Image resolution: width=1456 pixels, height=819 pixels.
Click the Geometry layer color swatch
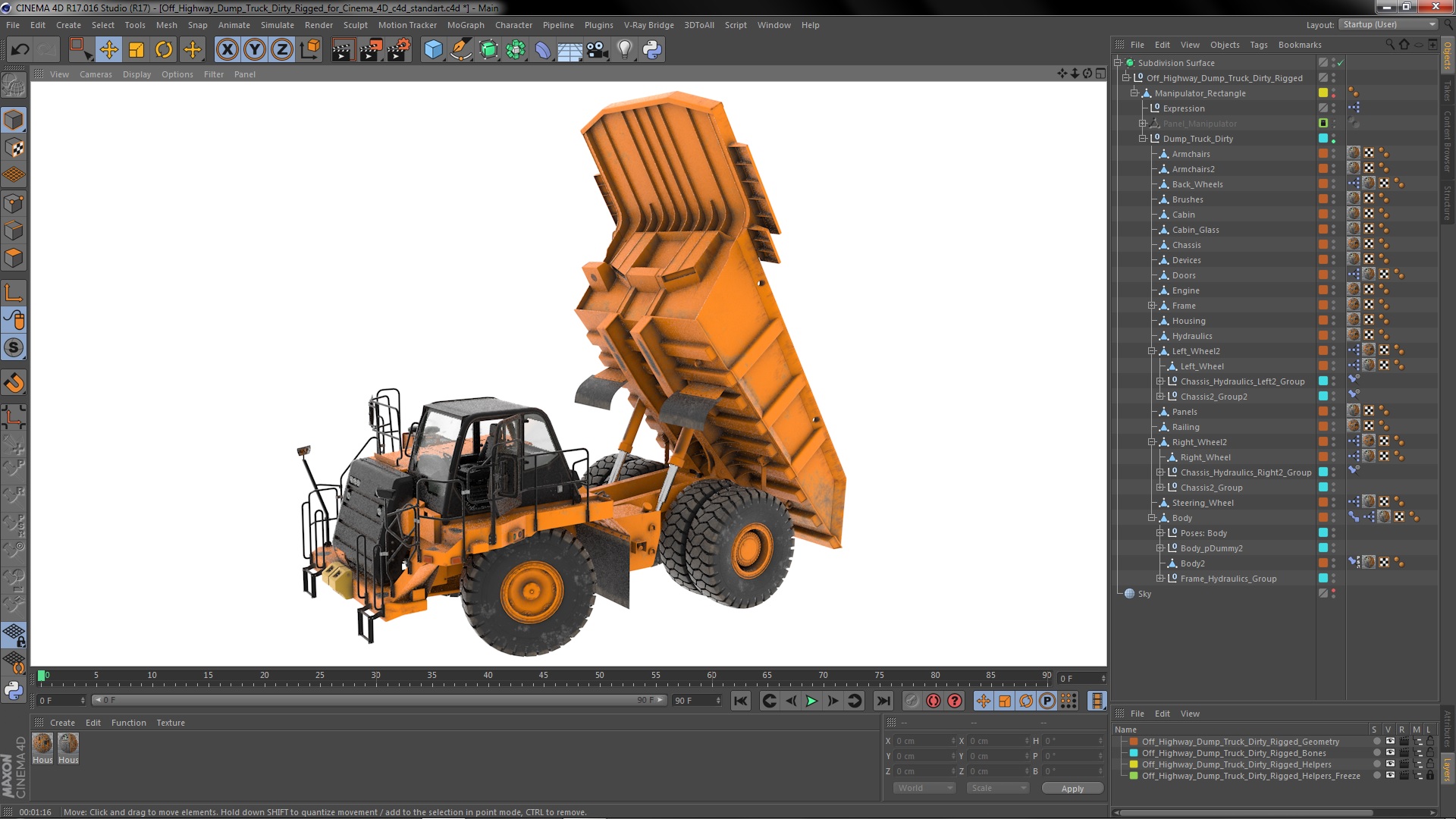pyautogui.click(x=1134, y=742)
